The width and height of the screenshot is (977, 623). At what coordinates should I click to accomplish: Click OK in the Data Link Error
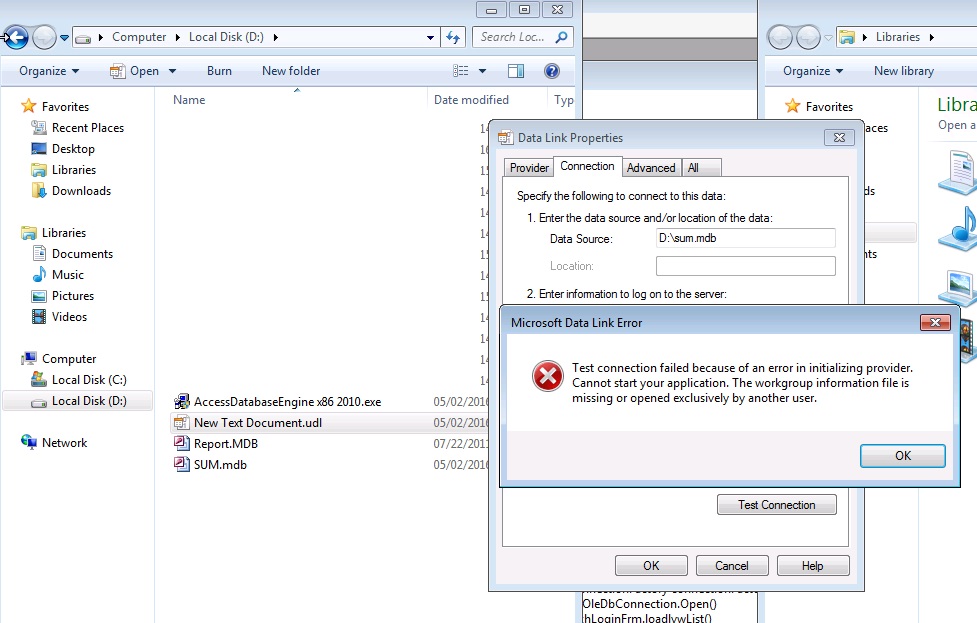[x=903, y=455]
